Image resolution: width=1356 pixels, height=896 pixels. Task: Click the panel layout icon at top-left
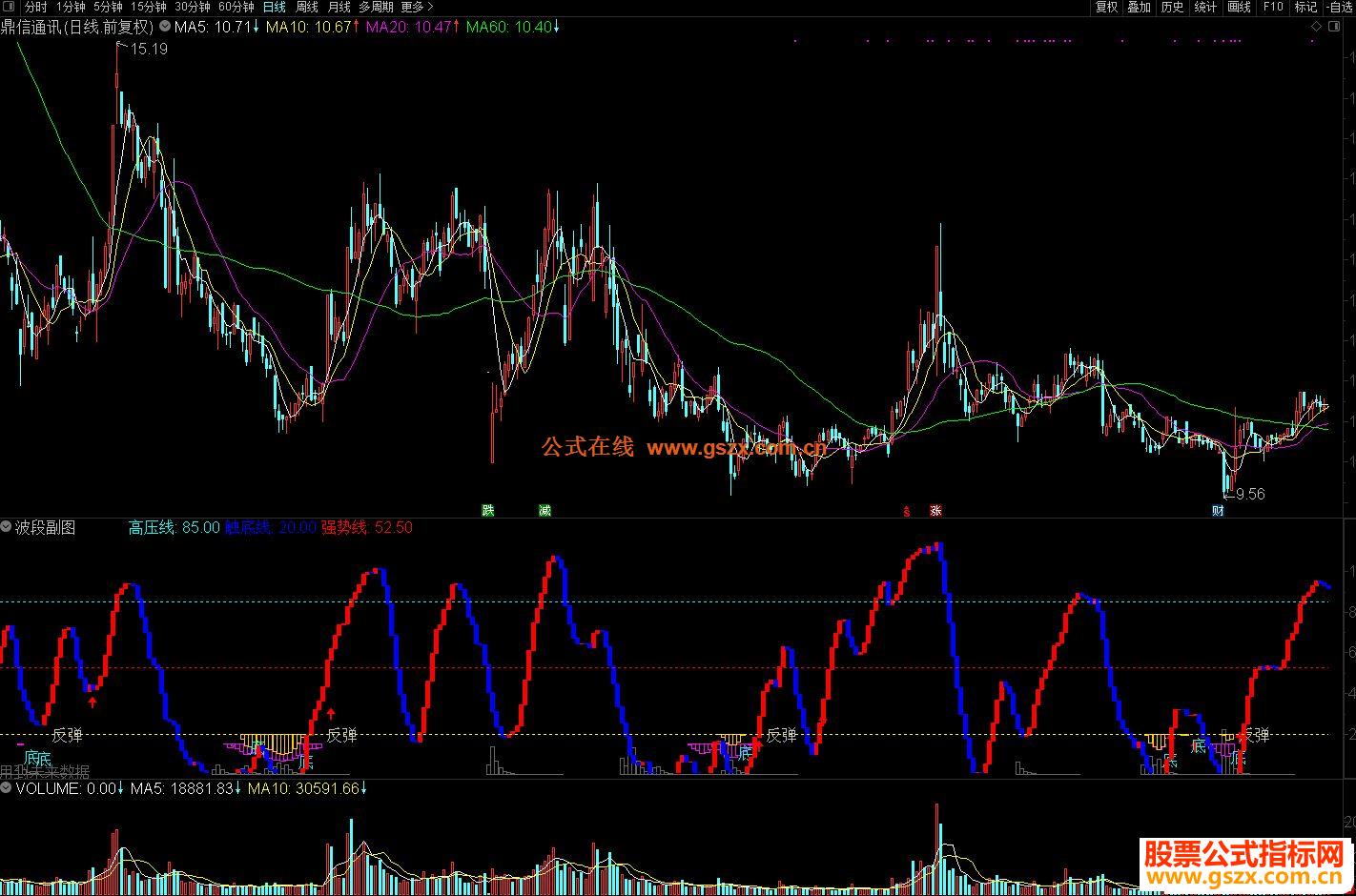[x=8, y=7]
